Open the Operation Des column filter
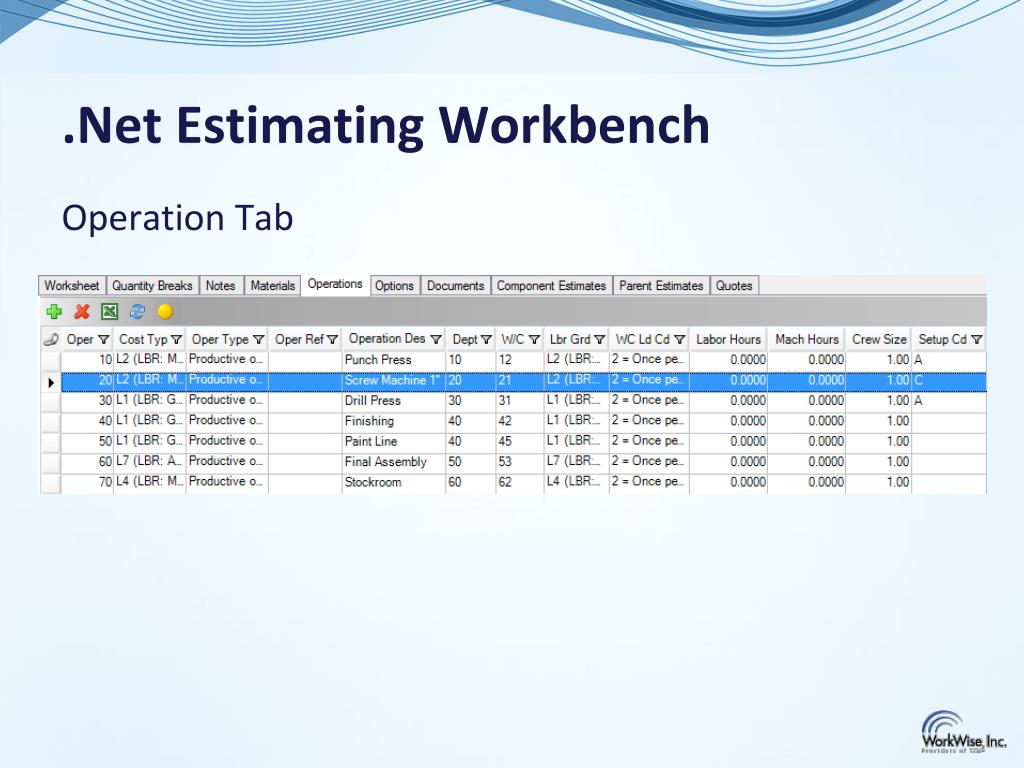 pyautogui.click(x=436, y=340)
